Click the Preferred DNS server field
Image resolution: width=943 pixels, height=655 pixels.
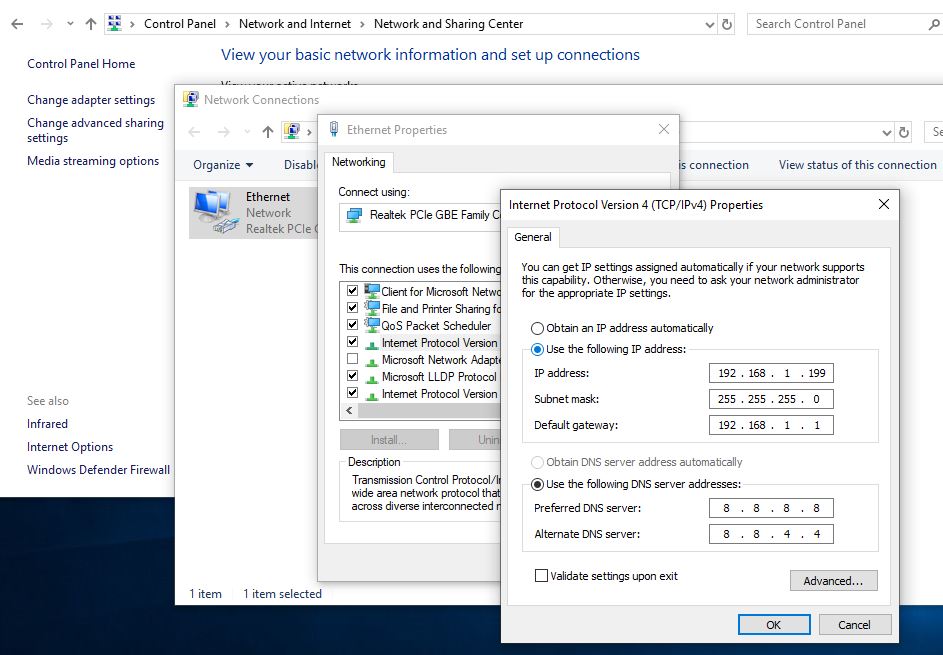click(771, 508)
